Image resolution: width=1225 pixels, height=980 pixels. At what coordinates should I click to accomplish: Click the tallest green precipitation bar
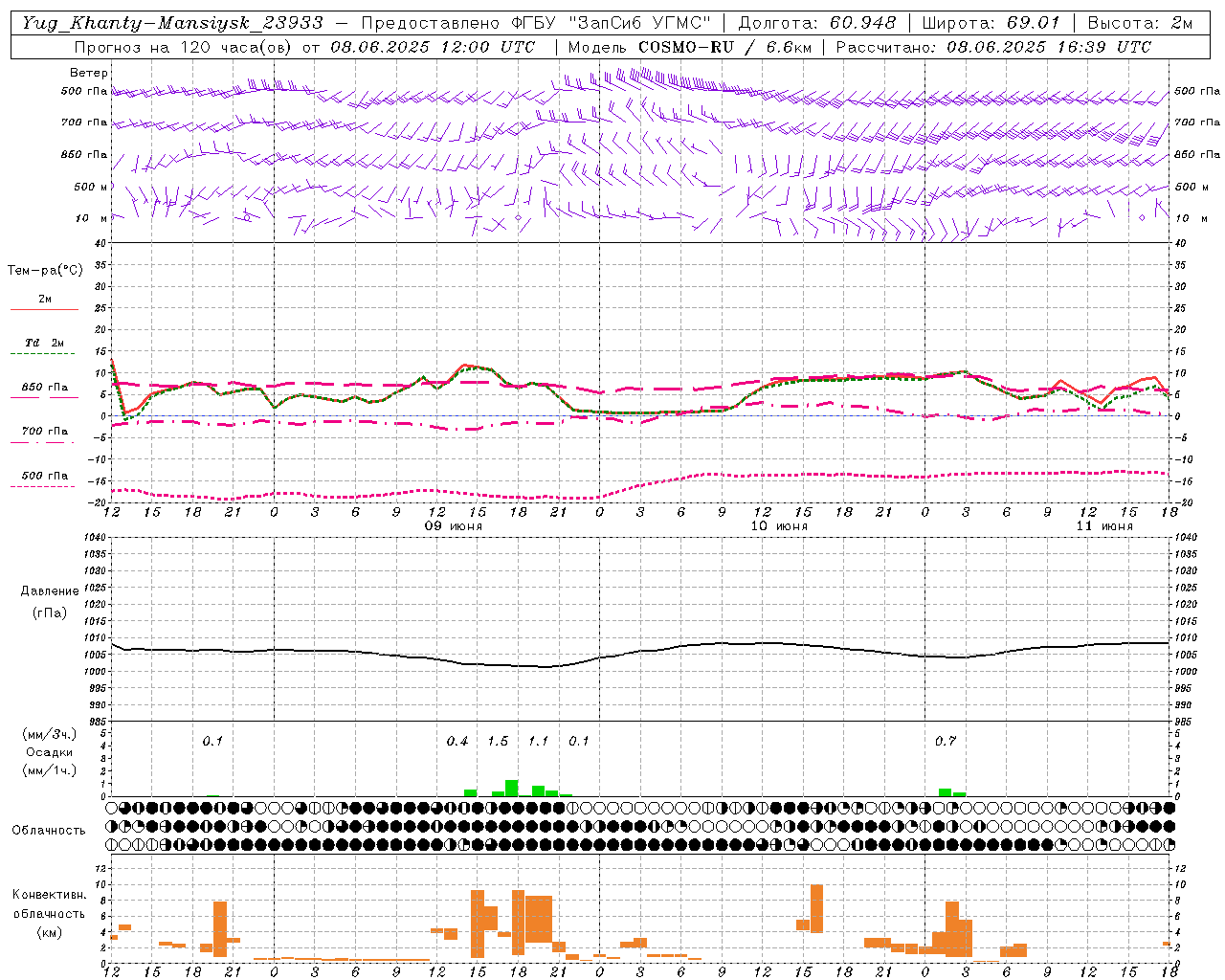tap(511, 789)
